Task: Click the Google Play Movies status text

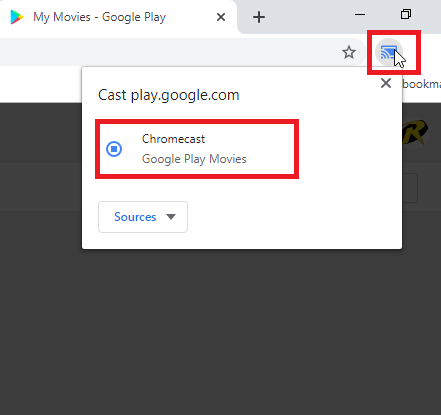Action: [x=194, y=159]
